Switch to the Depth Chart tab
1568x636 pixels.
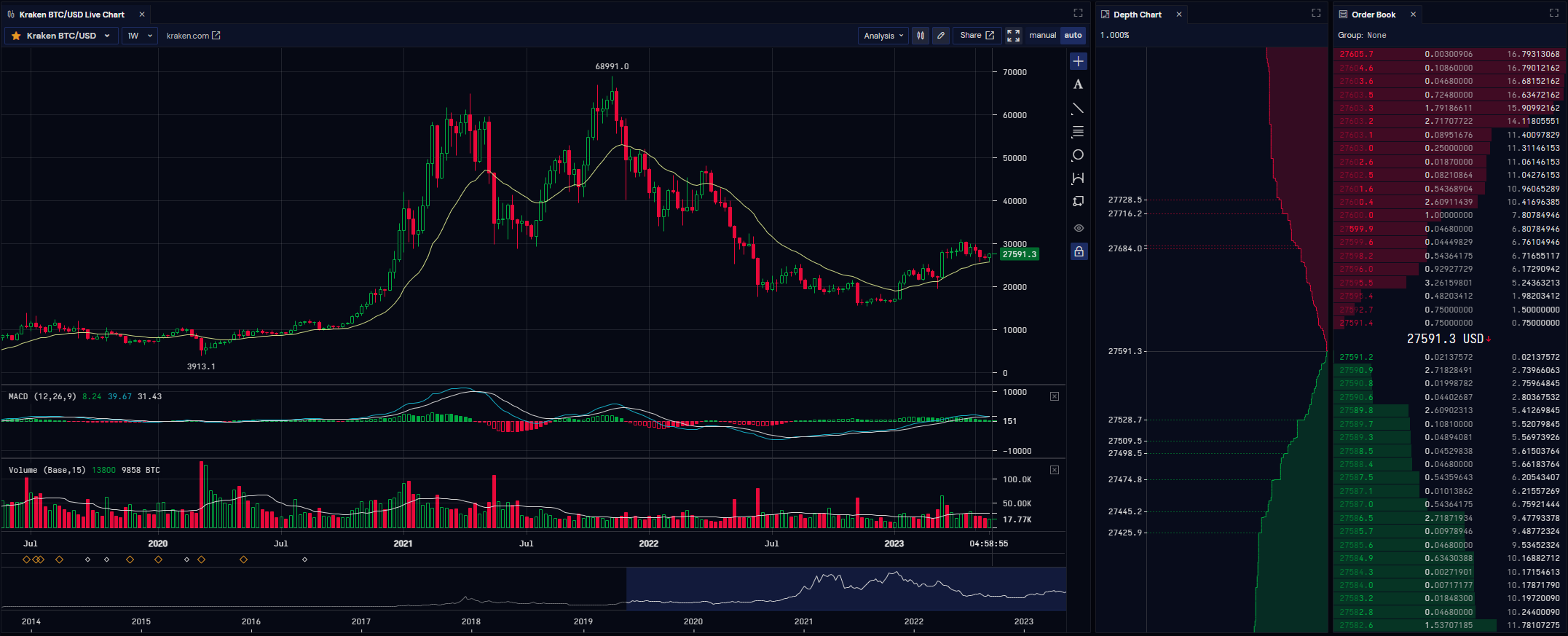1137,15
